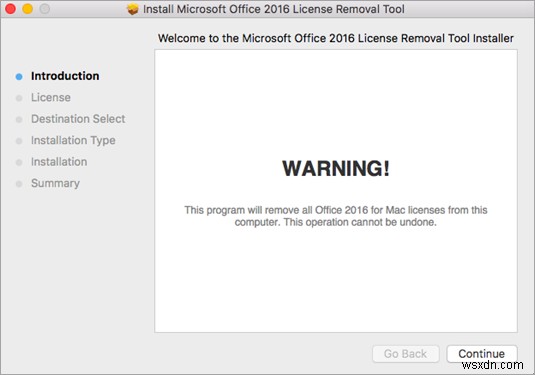The image size is (535, 375).
Task: Click the blue bullet beside Introduction
Action: (19, 77)
